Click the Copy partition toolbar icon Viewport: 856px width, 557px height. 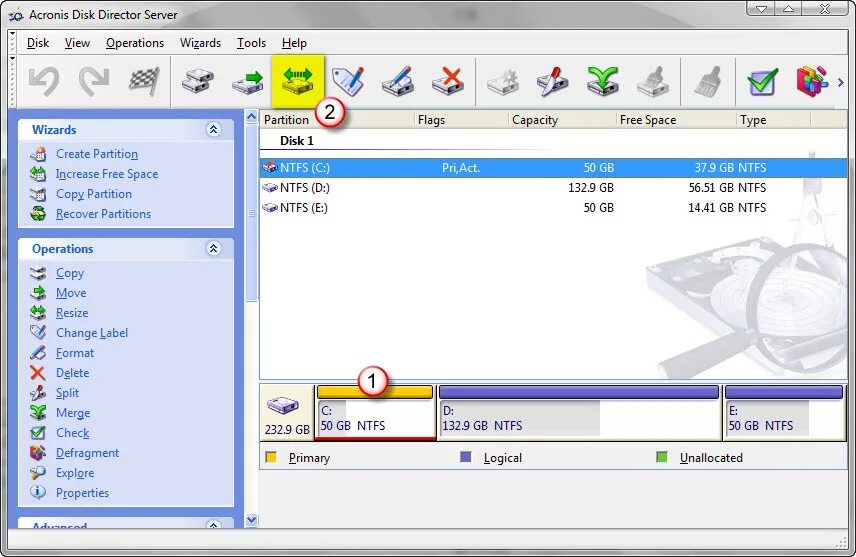pos(197,81)
